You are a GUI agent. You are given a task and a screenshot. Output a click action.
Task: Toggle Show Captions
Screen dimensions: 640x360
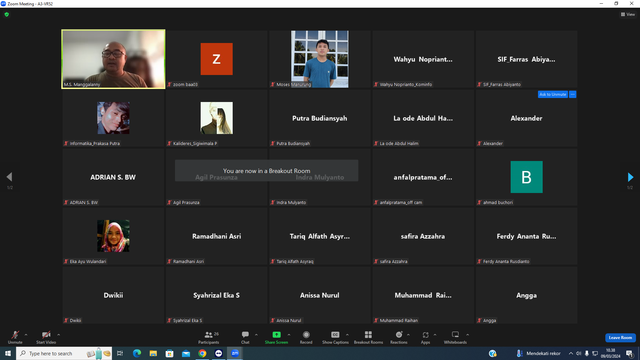[335, 337]
